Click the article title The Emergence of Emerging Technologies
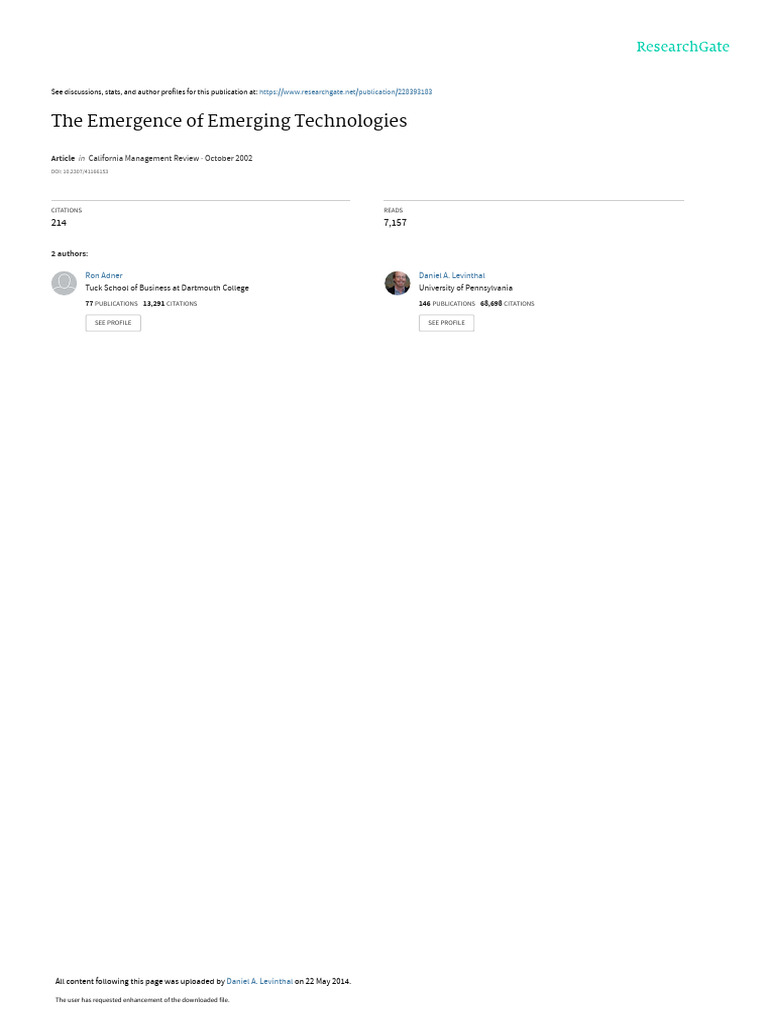The height and width of the screenshot is (1024, 768). (x=229, y=121)
